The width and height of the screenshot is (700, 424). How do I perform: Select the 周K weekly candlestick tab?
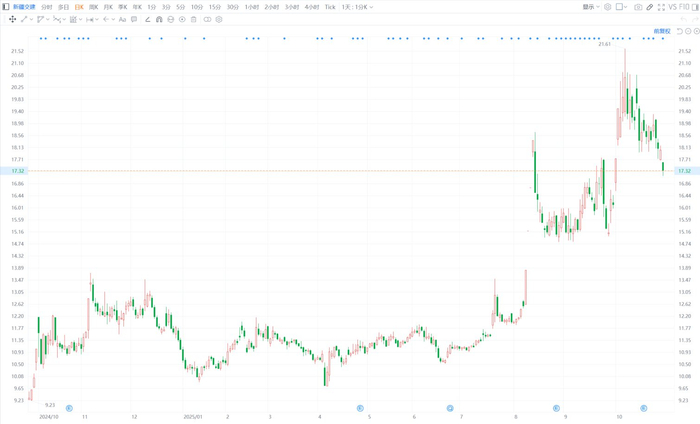[94, 7]
